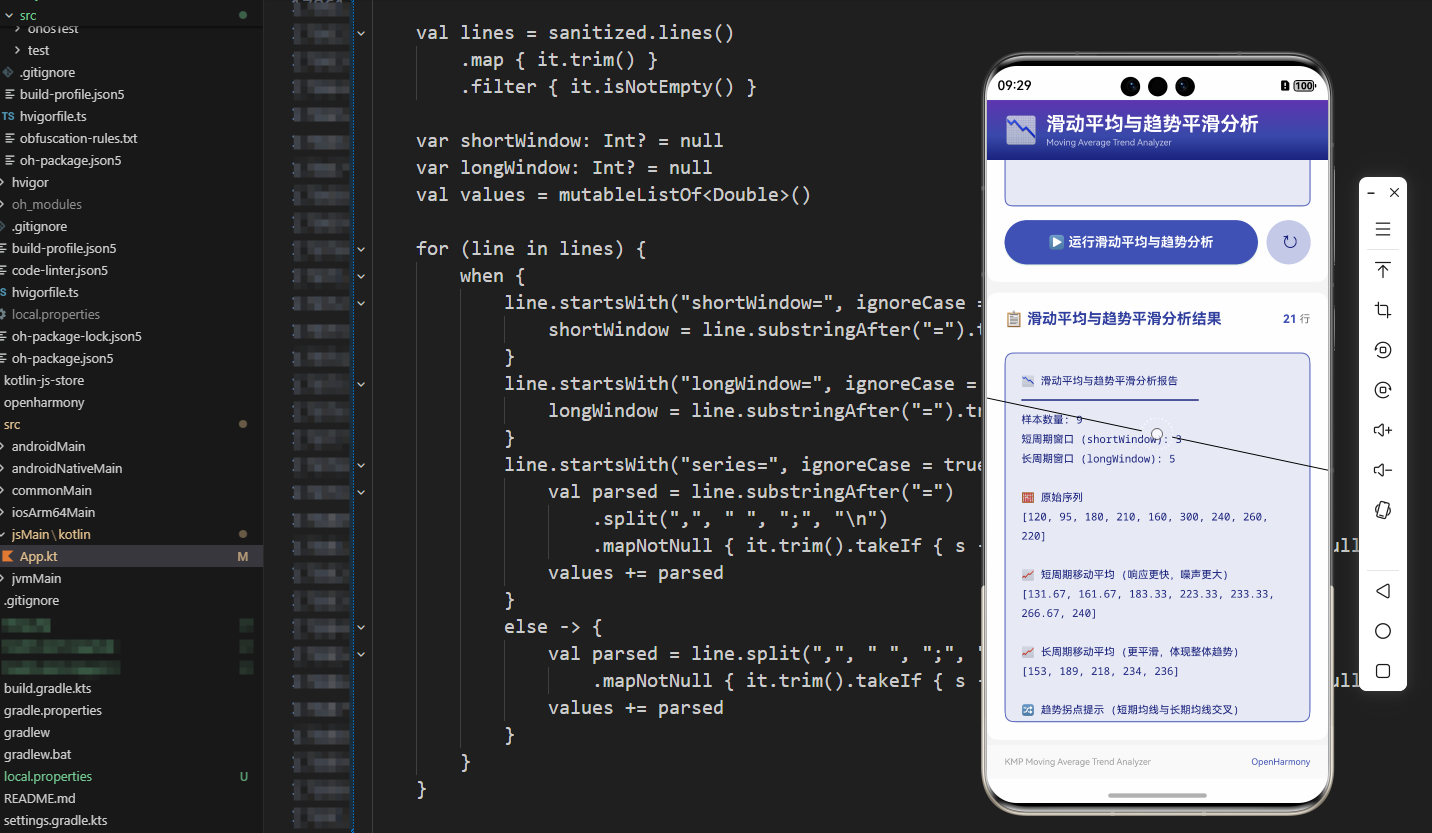Screen dimensions: 1432x833
Task: Fold the 'when {' block
Action: click(361, 276)
